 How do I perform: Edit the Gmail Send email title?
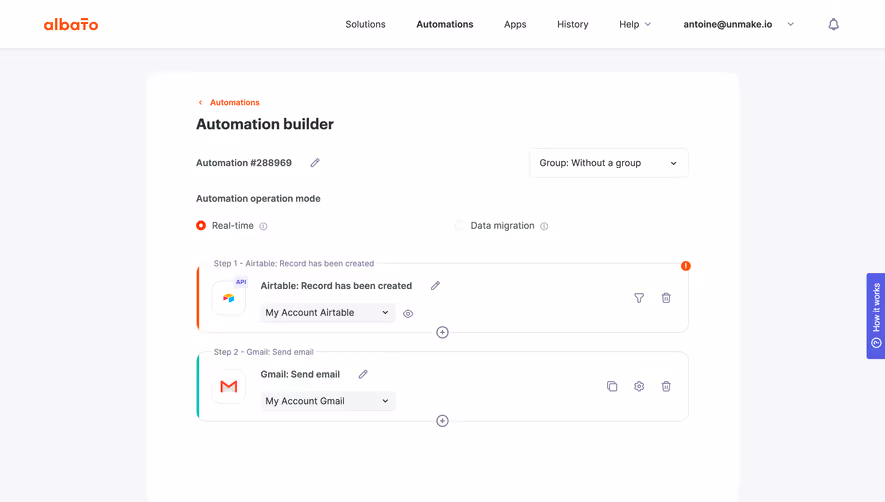click(363, 374)
